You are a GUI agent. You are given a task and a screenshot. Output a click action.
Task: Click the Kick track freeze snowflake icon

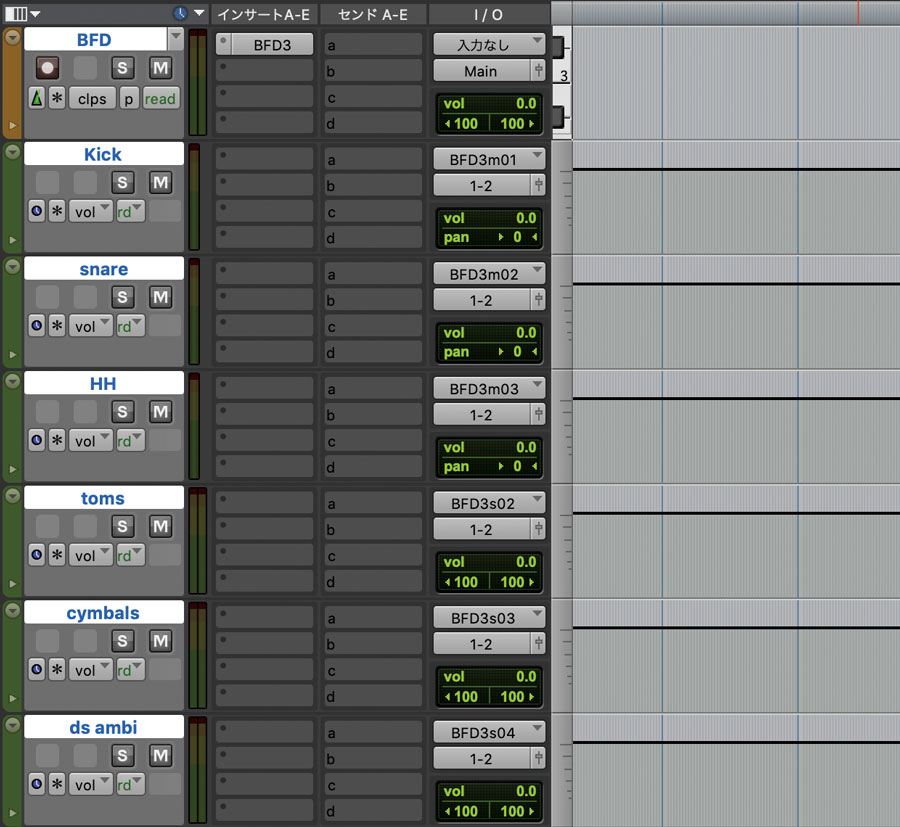tap(57, 211)
